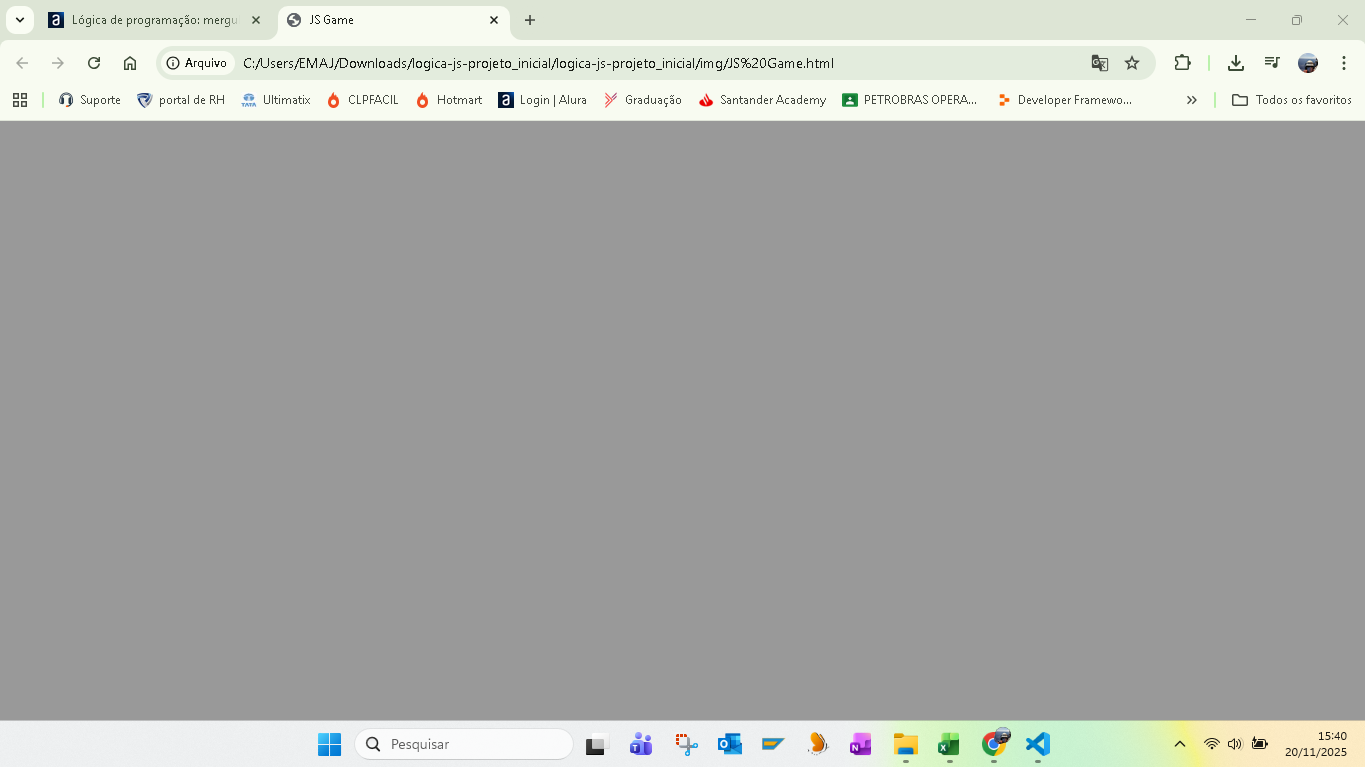Image resolution: width=1365 pixels, height=767 pixels.
Task: Go to the home page
Action: click(130, 63)
